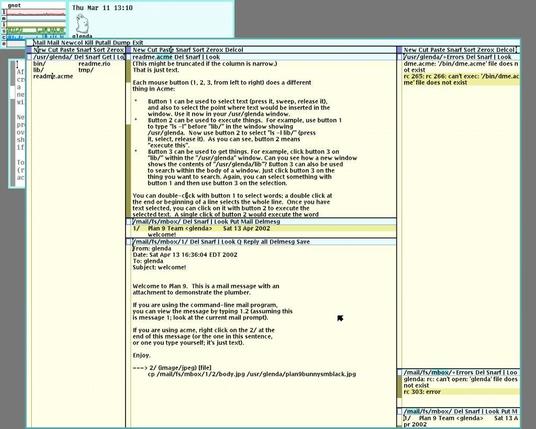Click the bin/ directory entry
Viewport: 536px width, 429px height.
(39, 64)
